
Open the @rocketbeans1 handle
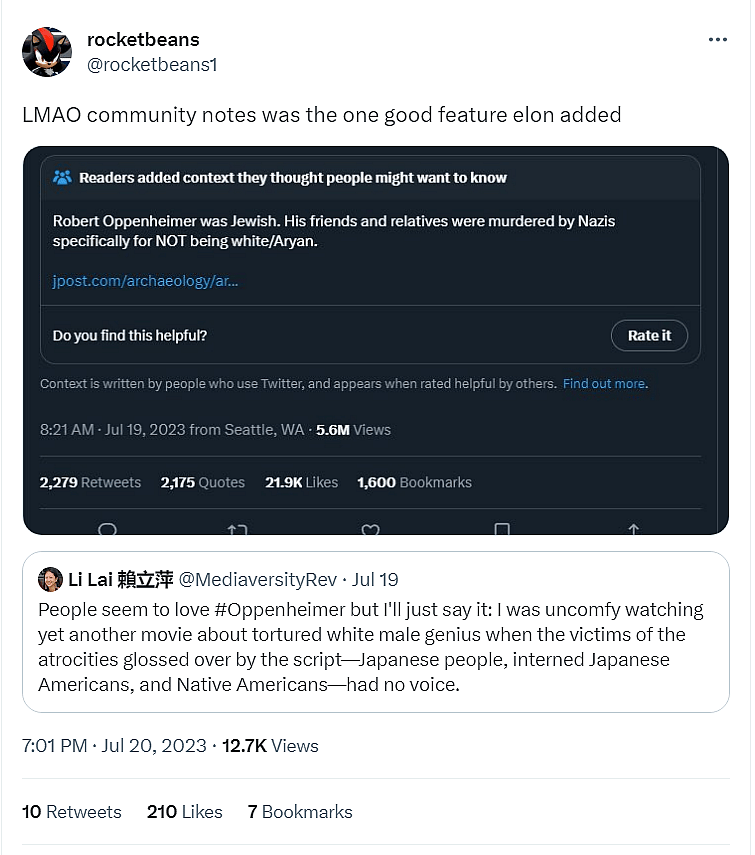pos(152,64)
